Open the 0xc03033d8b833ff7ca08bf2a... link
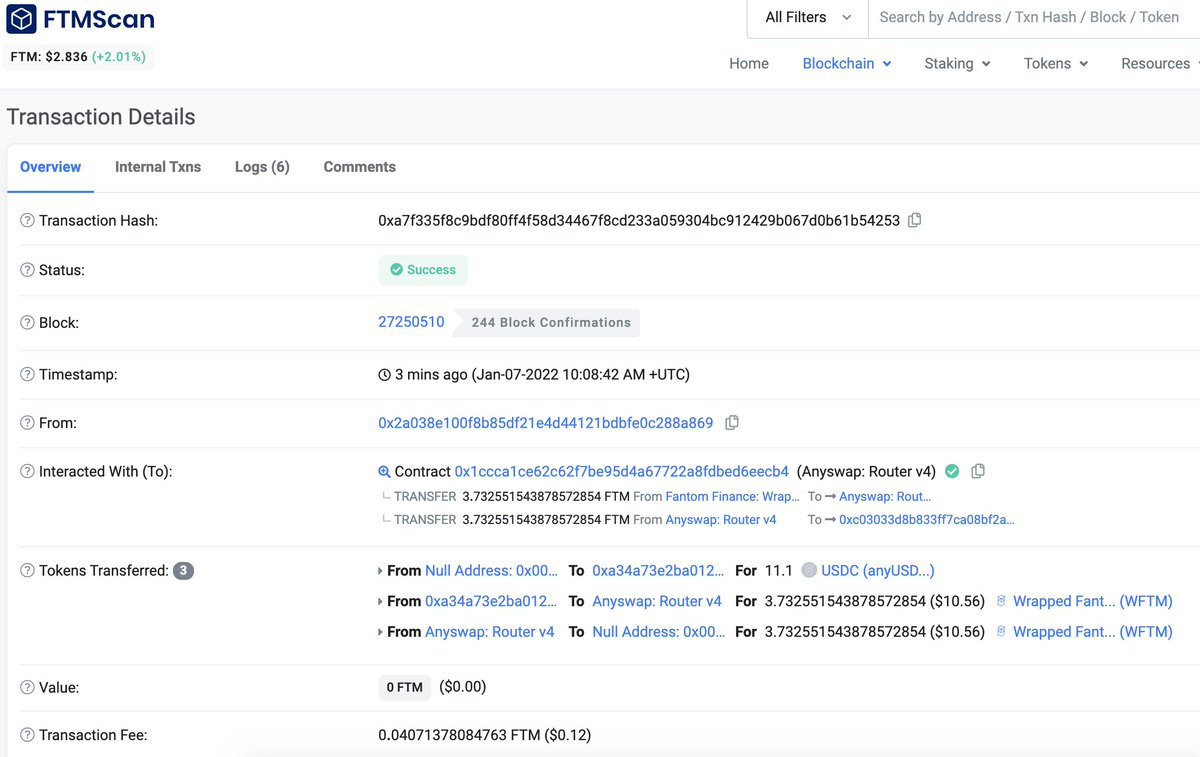The image size is (1200, 757). point(927,520)
